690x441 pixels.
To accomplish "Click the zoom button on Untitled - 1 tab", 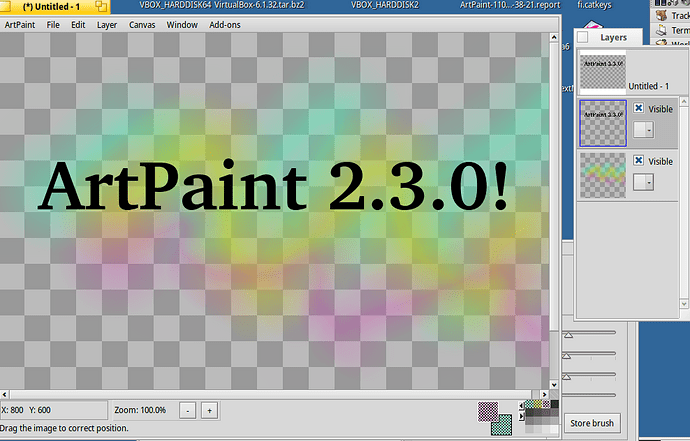I will [x=101, y=6].
